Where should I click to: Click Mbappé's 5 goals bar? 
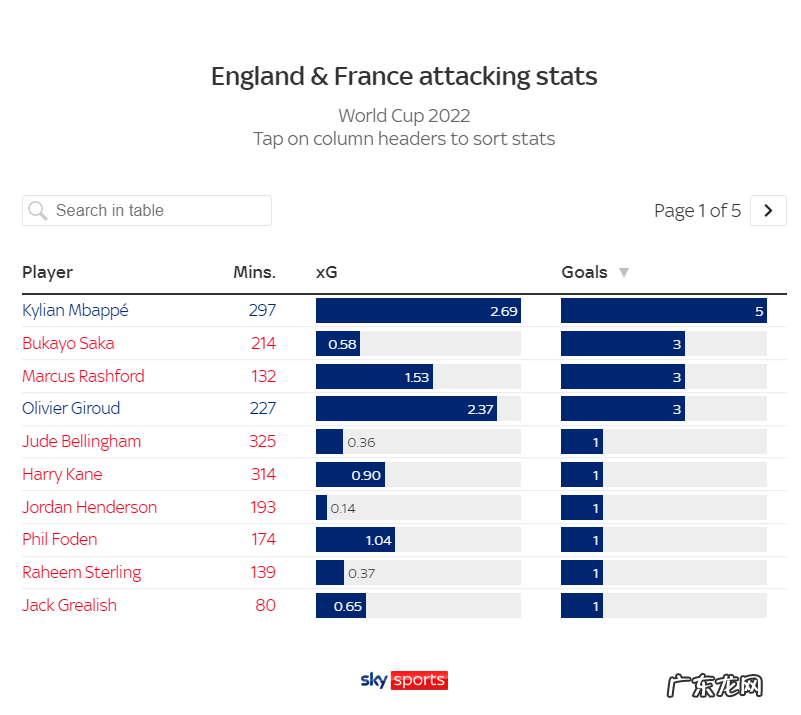pos(663,310)
